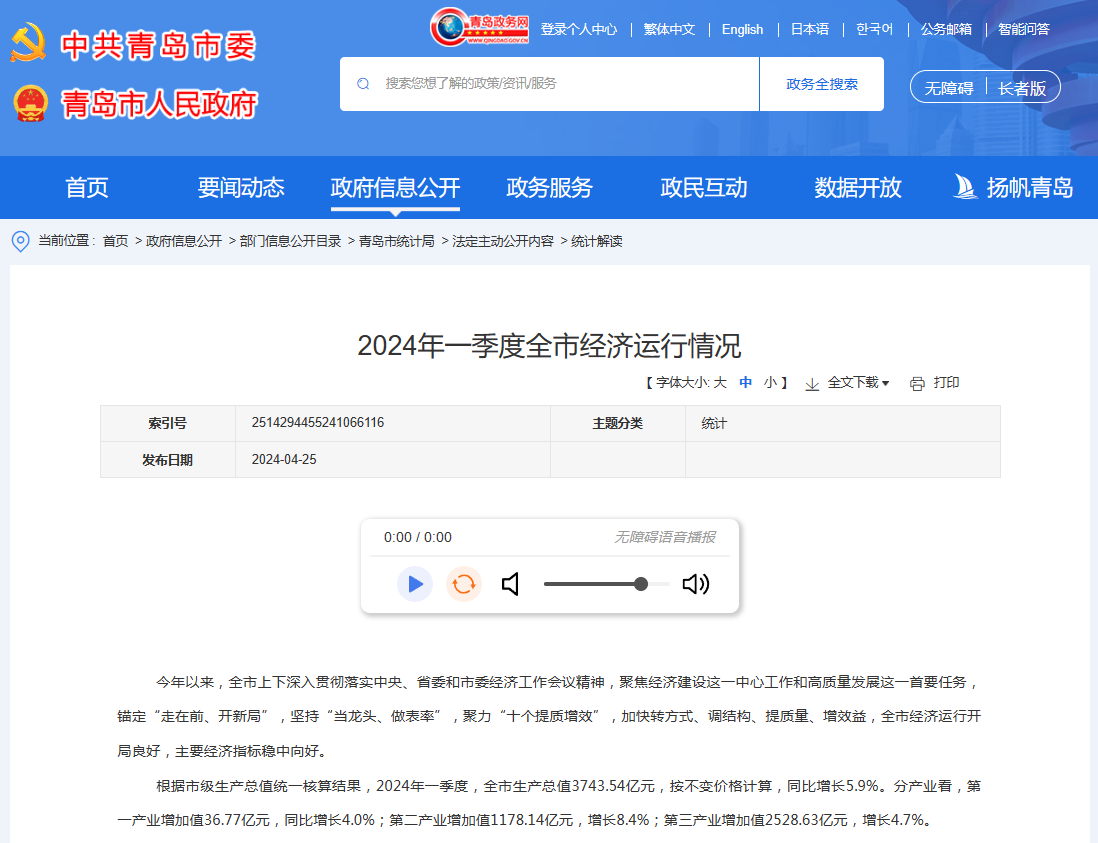Viewport: 1098px width, 843px height.
Task: Click the 政务全搜索 search button
Action: tap(821, 84)
